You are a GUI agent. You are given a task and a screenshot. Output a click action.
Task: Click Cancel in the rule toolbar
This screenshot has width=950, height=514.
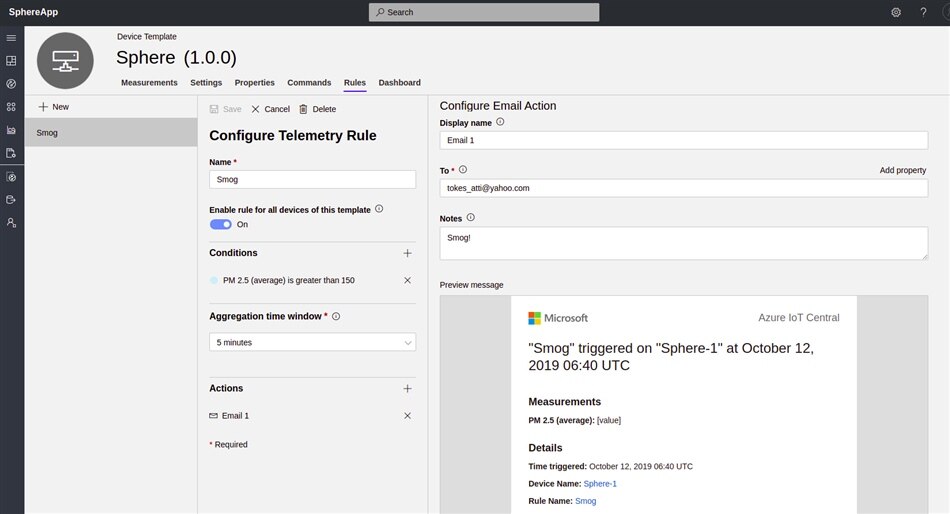click(270, 109)
